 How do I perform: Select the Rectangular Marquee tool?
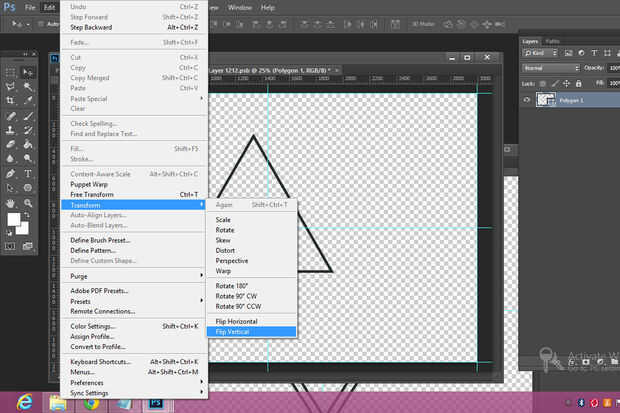(x=10, y=72)
